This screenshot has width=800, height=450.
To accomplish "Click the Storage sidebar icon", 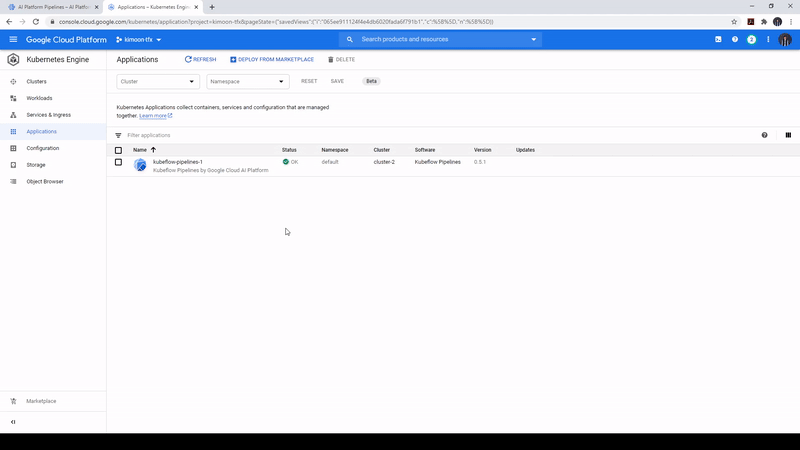I will 13,165.
